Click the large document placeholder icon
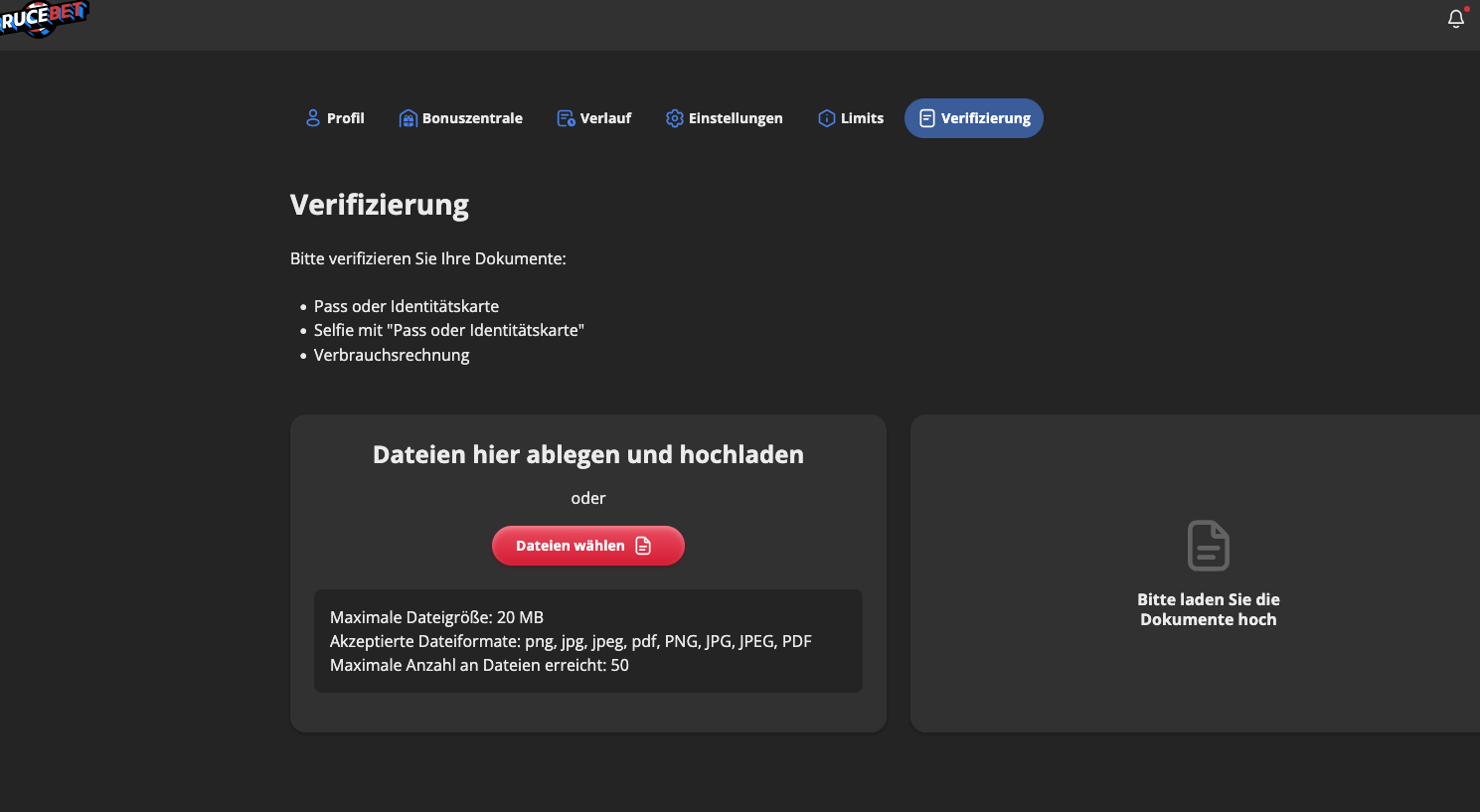The image size is (1480, 812). pyautogui.click(x=1208, y=546)
